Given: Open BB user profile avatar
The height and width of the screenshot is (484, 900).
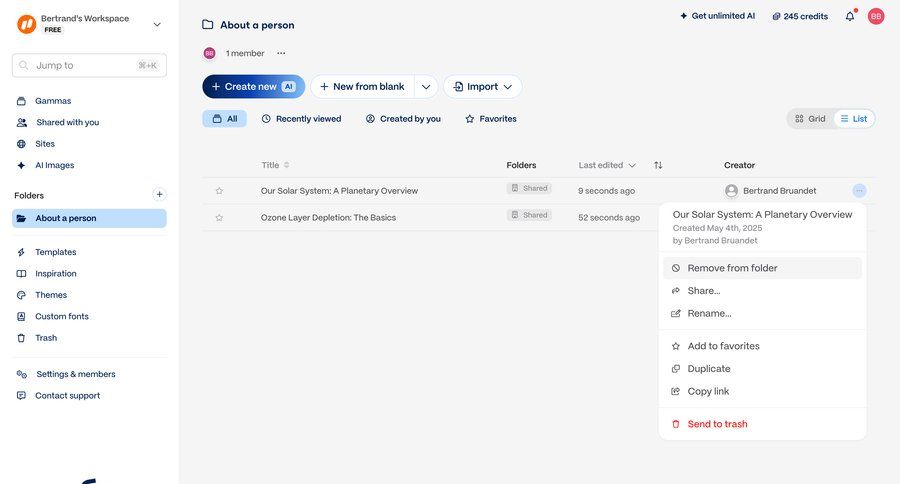Looking at the screenshot, I should [x=876, y=17].
